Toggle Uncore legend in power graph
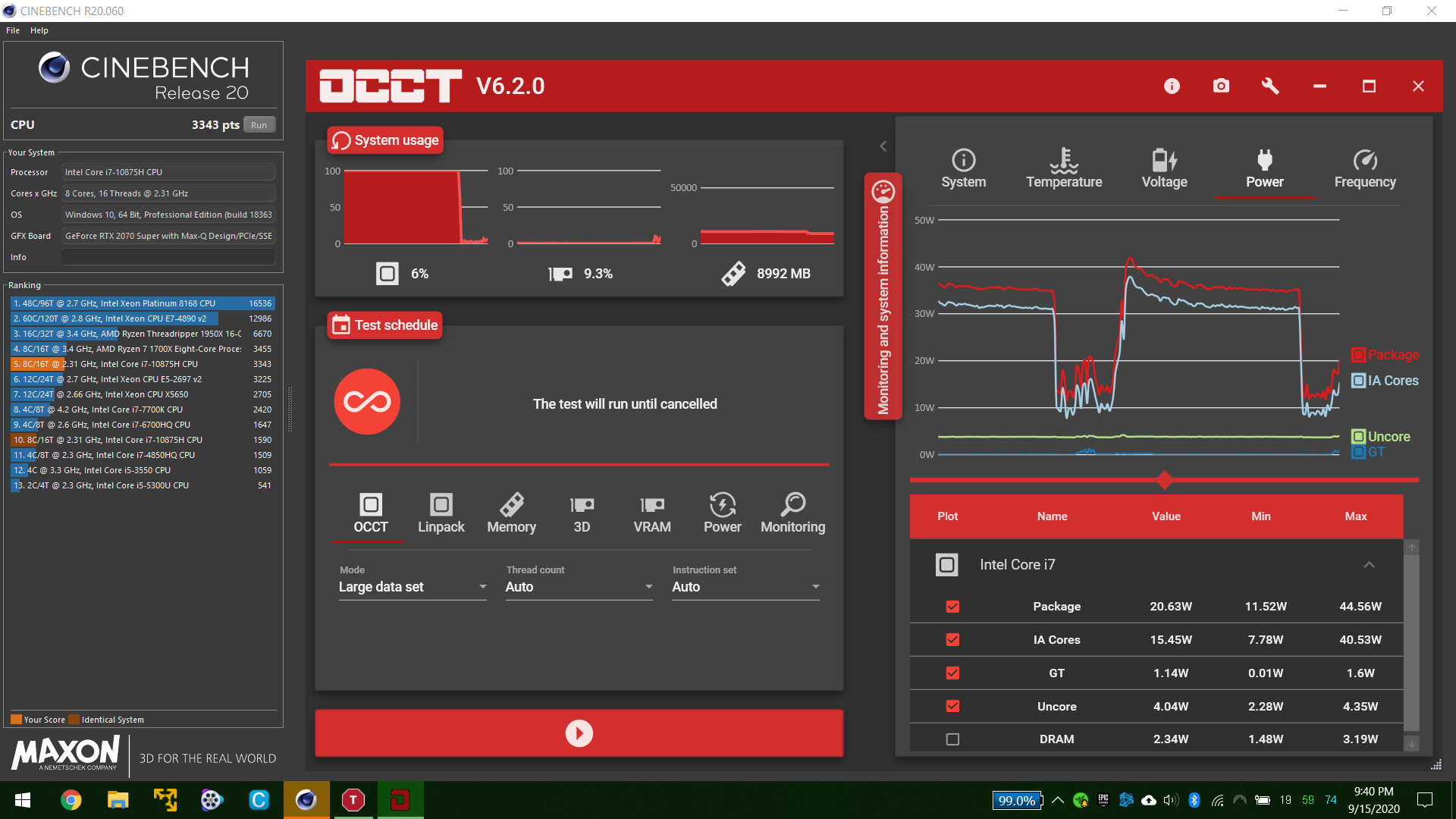This screenshot has width=1456, height=819. click(x=1381, y=437)
